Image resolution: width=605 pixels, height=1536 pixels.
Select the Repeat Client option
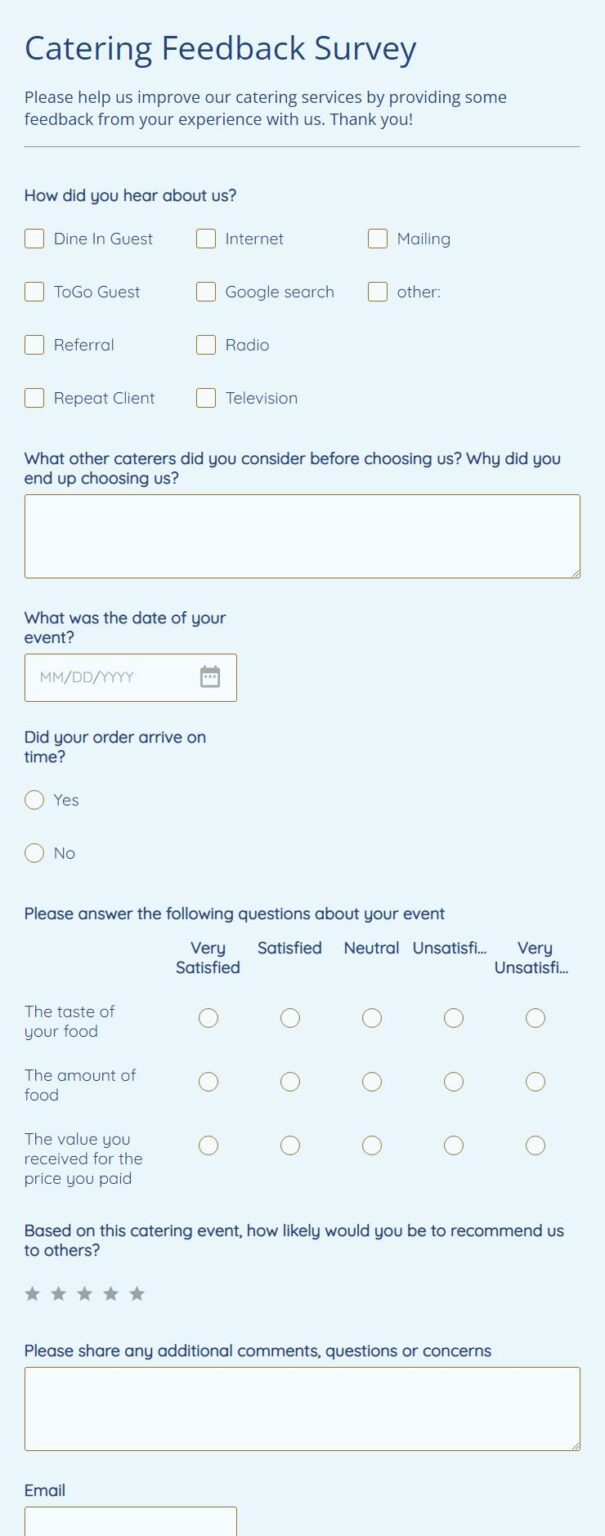pyautogui.click(x=33, y=397)
